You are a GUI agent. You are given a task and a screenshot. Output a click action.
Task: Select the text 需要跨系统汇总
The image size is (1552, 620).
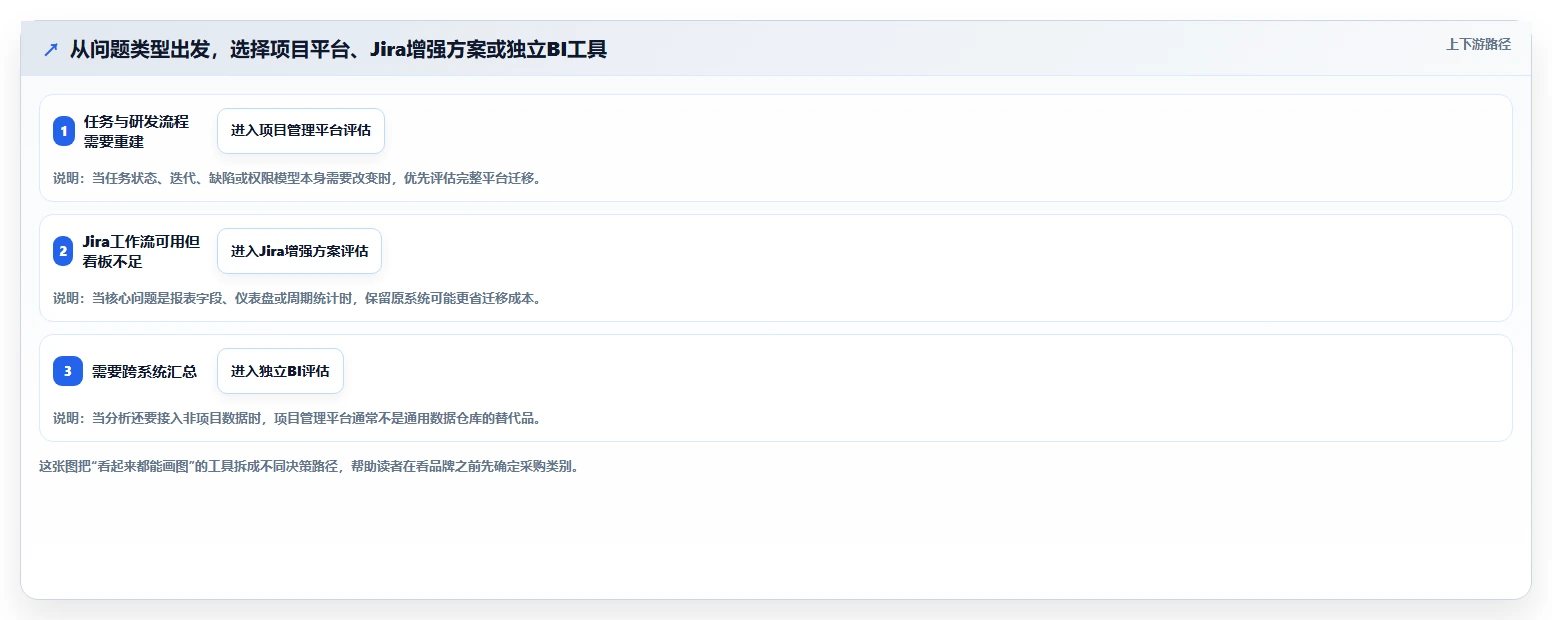(144, 371)
